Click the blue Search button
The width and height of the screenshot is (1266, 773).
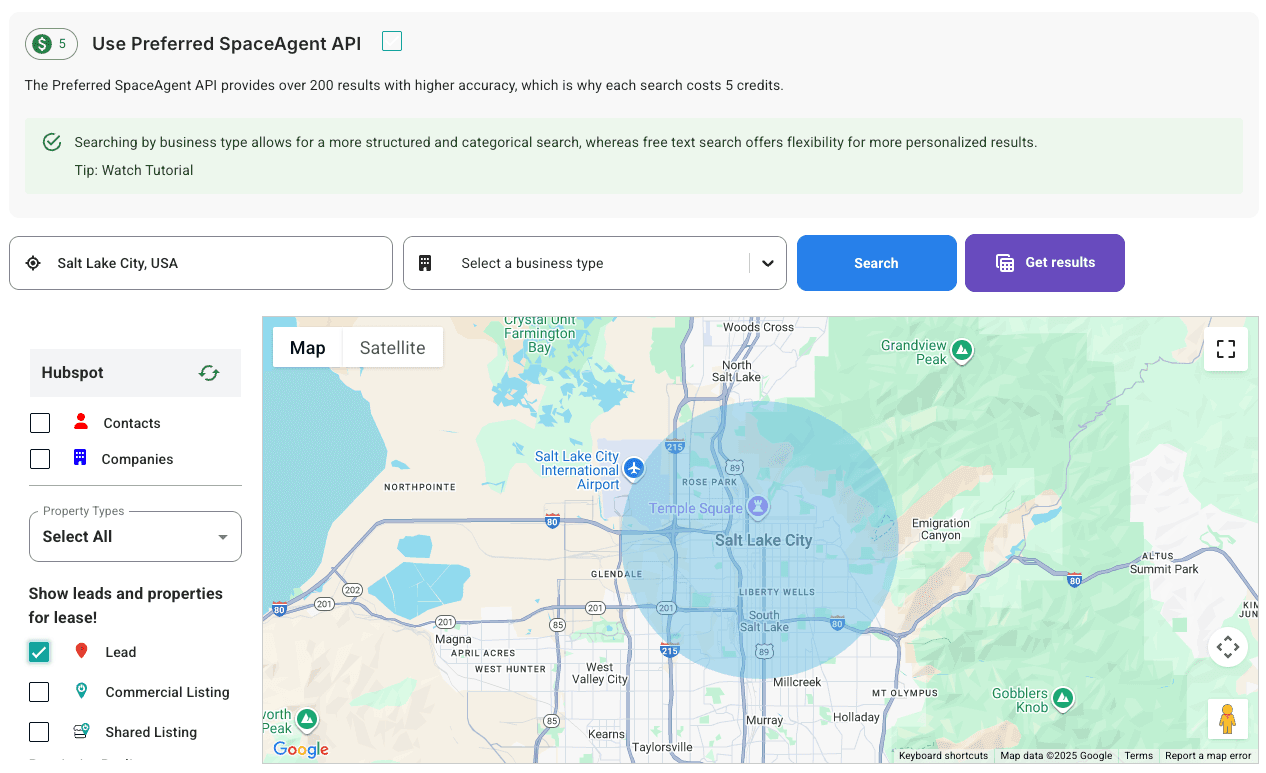click(x=876, y=263)
